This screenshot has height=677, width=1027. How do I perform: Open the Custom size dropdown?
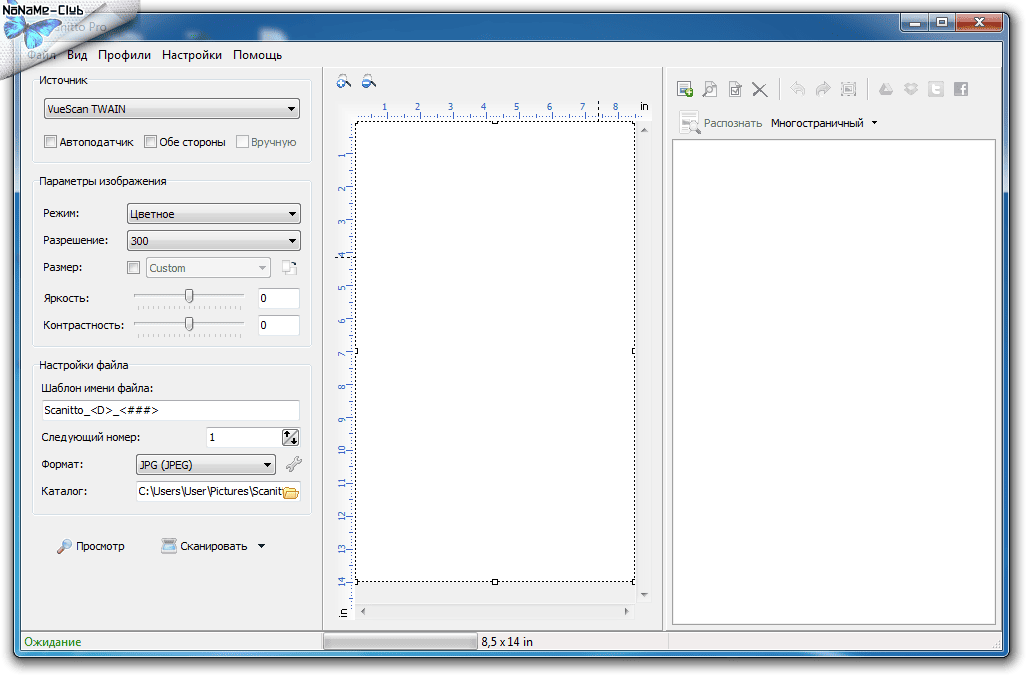208,268
